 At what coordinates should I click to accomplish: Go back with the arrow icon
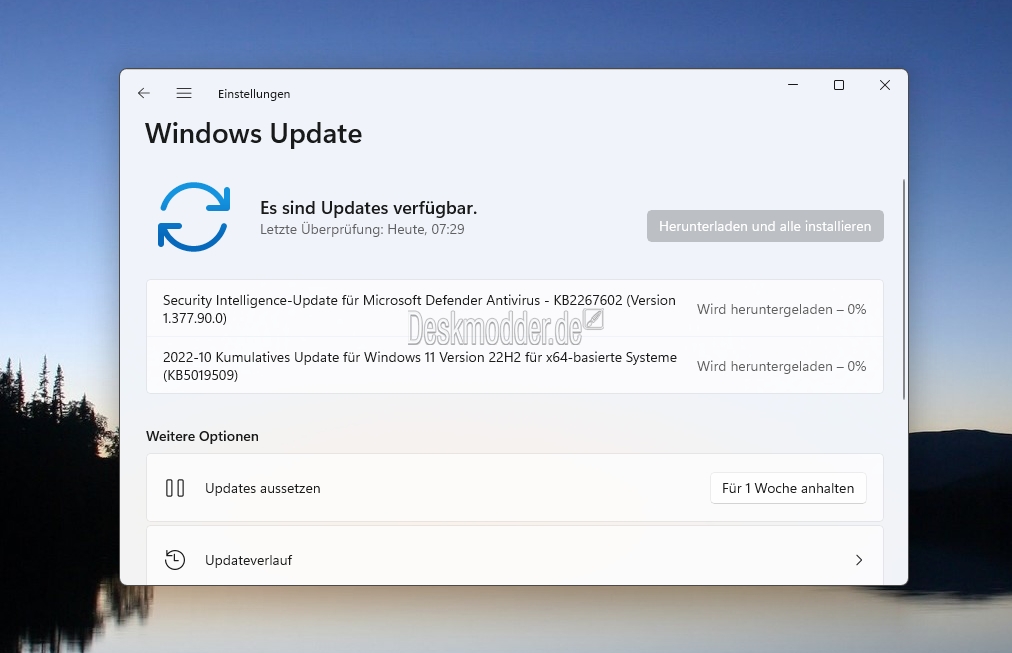tap(144, 94)
